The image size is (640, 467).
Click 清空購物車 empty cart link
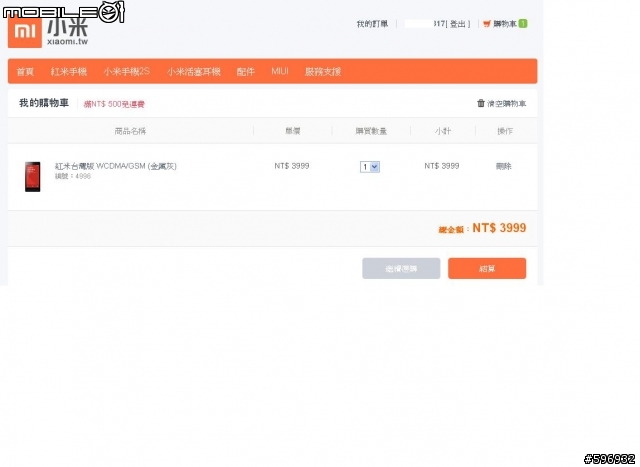click(x=507, y=104)
